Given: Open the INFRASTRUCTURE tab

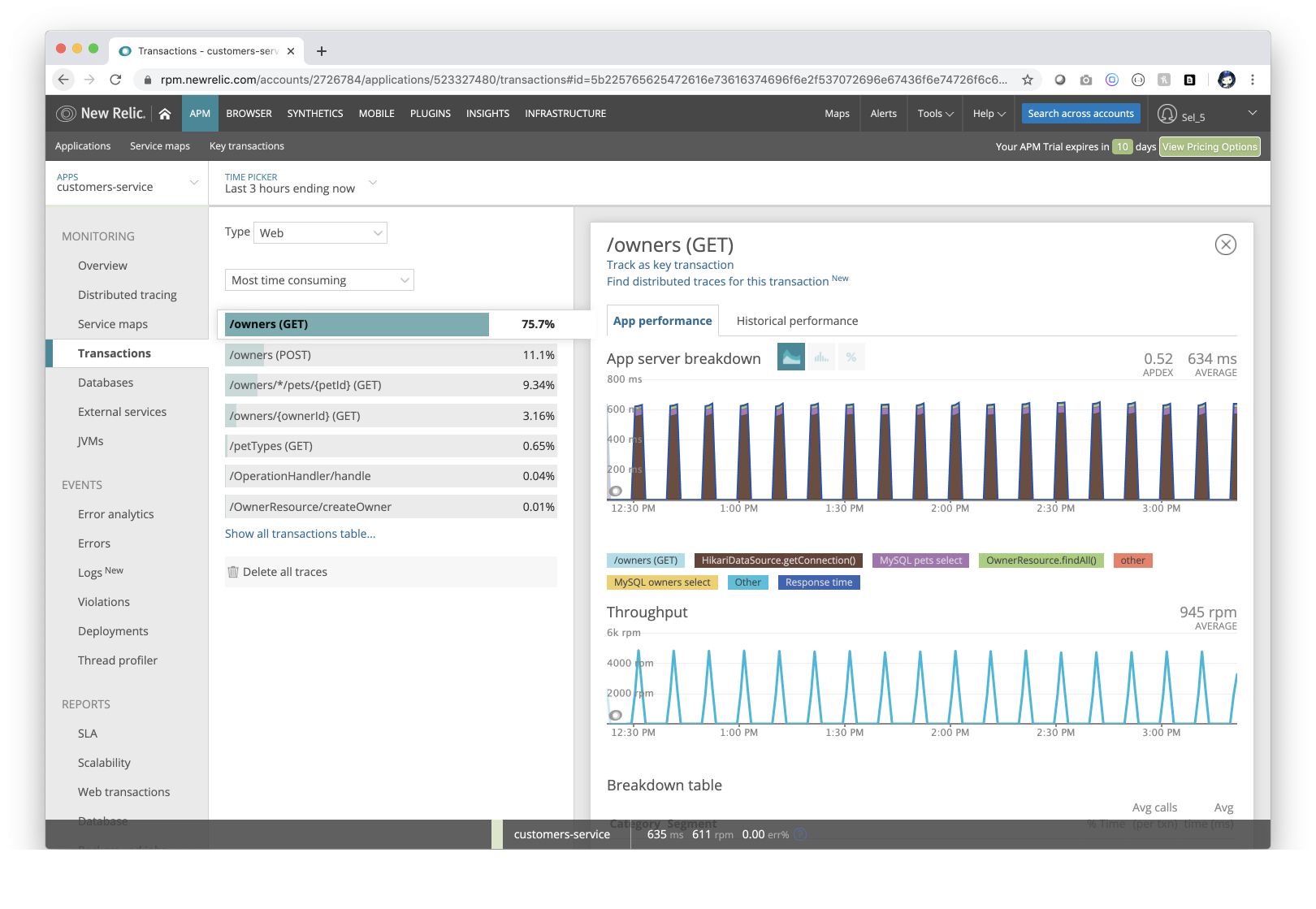Looking at the screenshot, I should (x=565, y=114).
